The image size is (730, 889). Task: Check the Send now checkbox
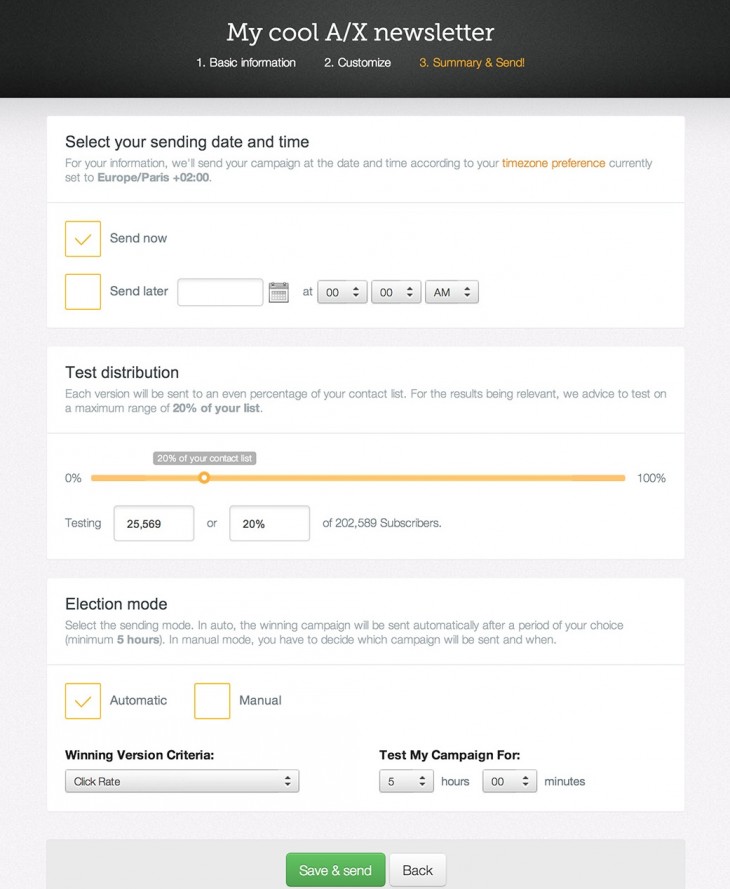[x=83, y=239]
